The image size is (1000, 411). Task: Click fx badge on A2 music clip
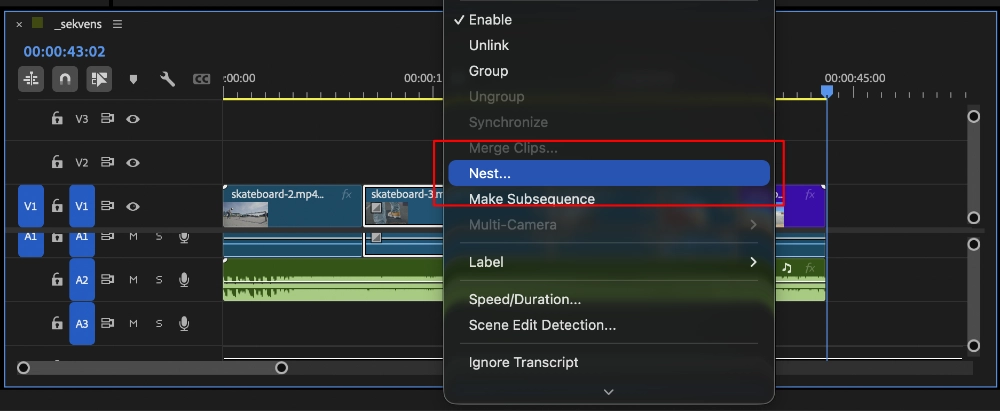click(809, 268)
